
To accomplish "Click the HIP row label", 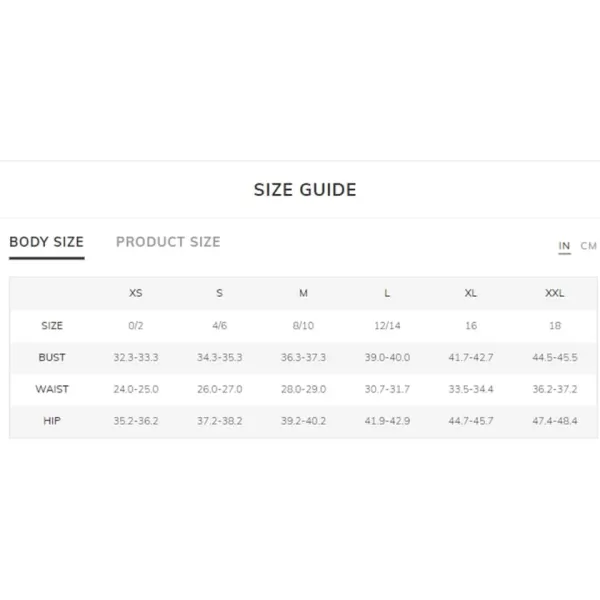I will [x=52, y=421].
